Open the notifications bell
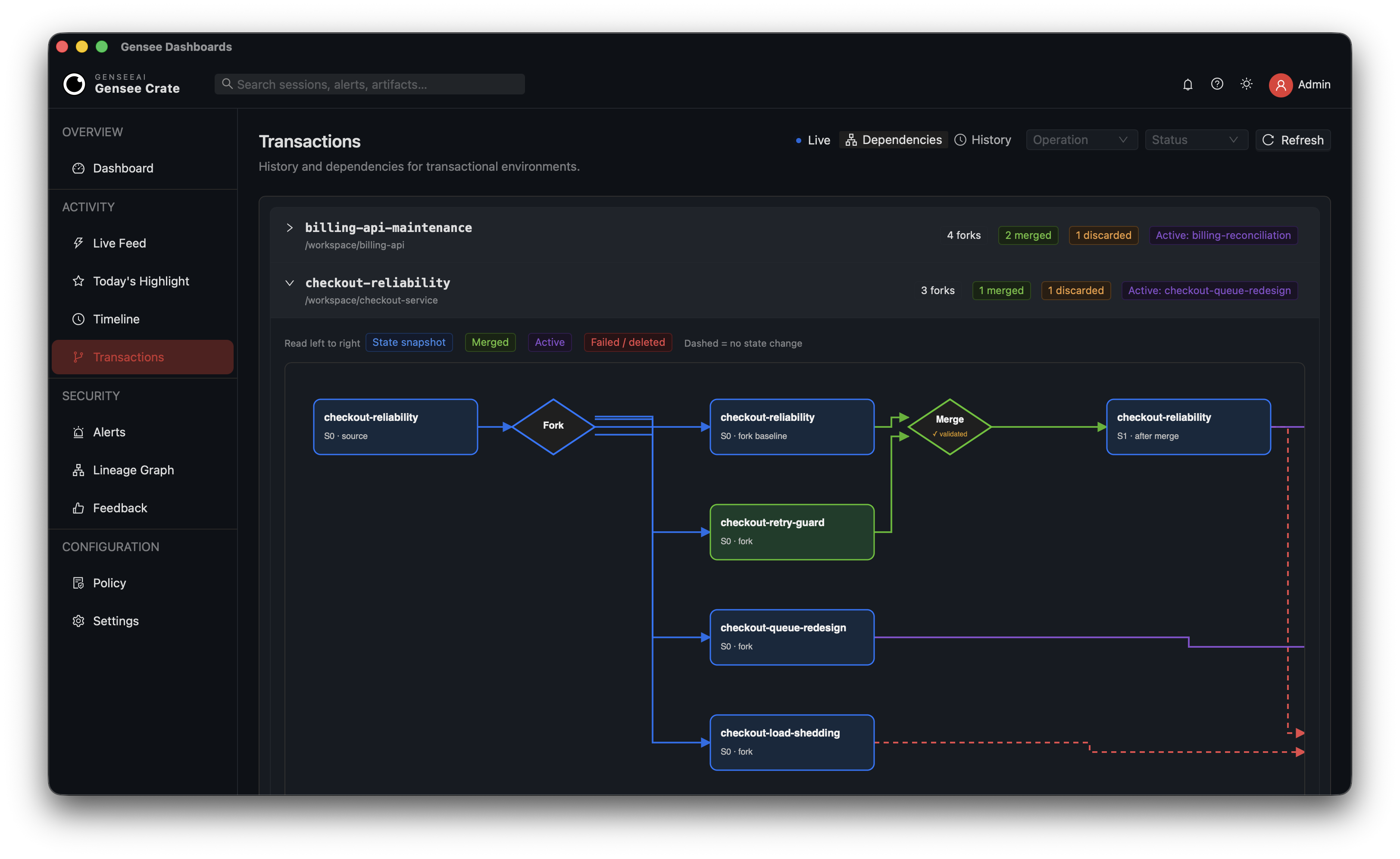Screen dimensions: 1400x859 [x=1187, y=84]
